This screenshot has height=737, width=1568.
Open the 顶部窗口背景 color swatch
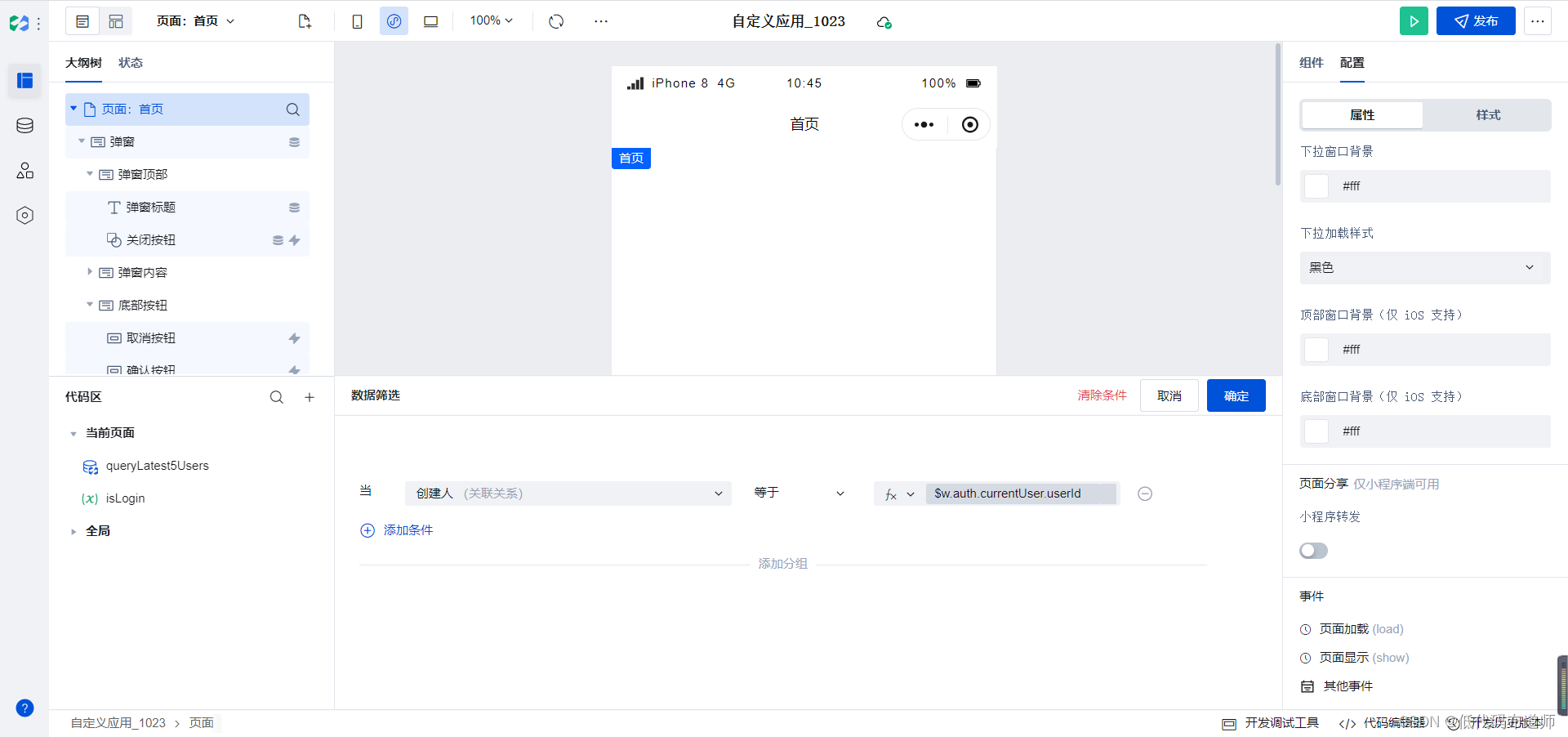pos(1316,350)
